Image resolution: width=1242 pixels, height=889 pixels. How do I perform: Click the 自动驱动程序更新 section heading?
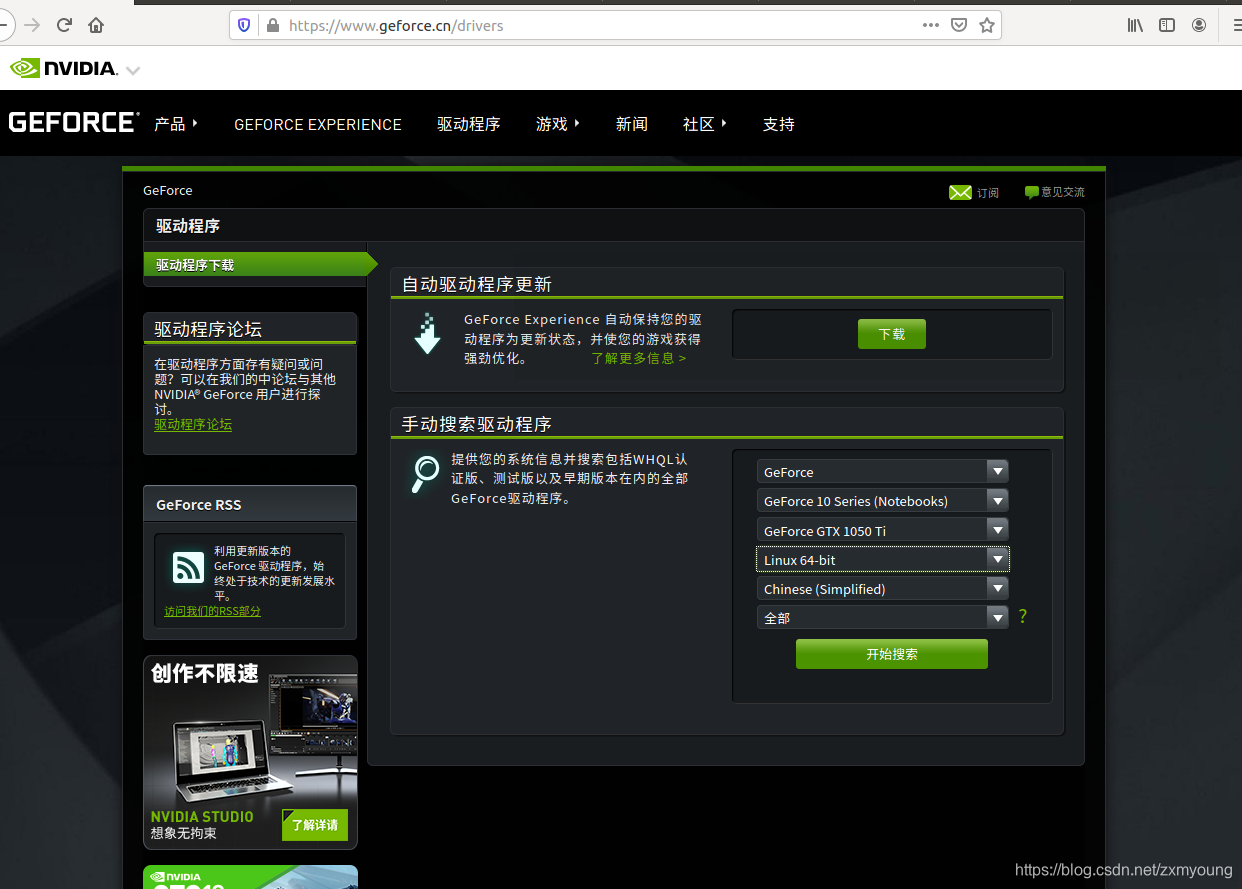477,284
